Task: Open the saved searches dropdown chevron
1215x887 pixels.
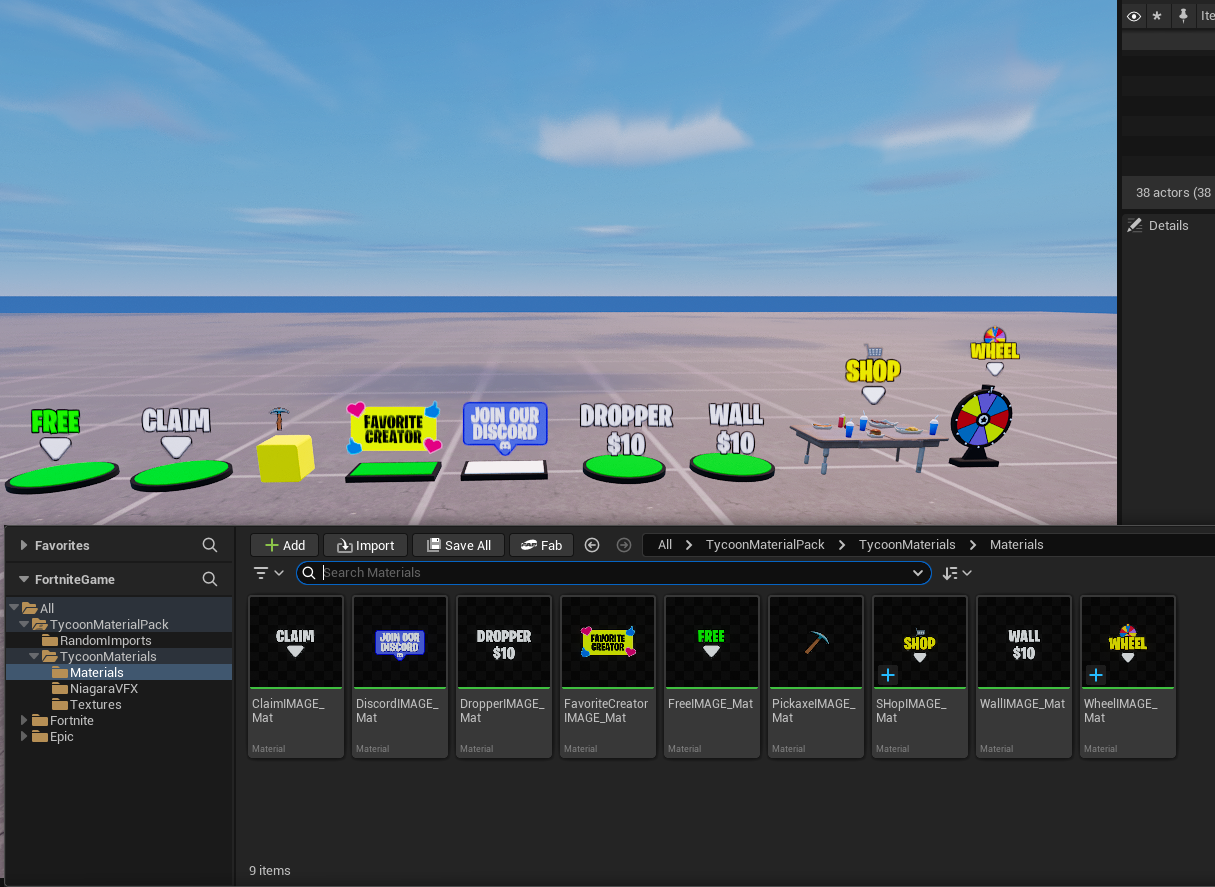Action: pyautogui.click(x=918, y=573)
